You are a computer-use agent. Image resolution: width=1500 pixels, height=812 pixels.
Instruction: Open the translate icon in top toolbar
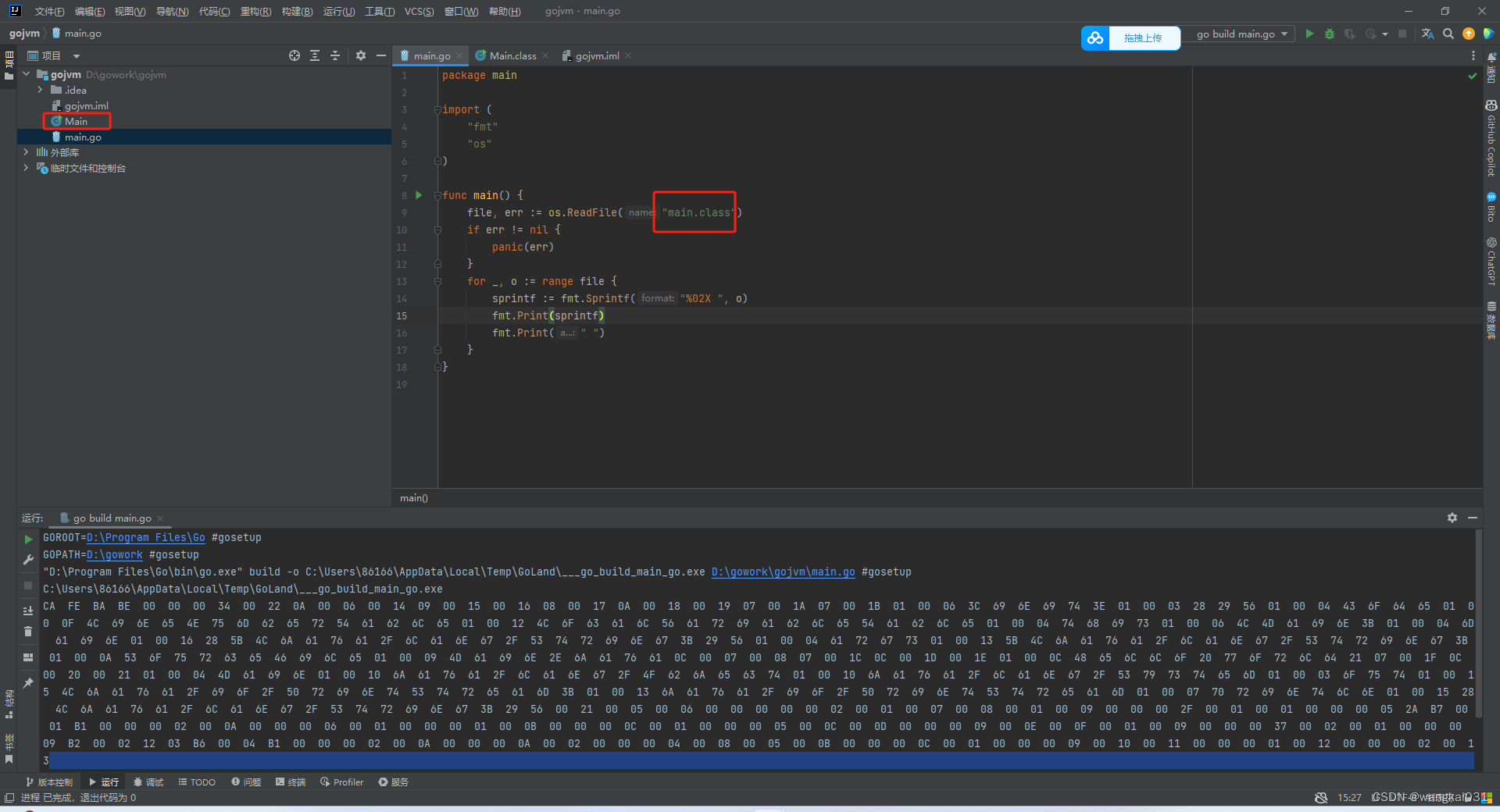(x=1427, y=34)
